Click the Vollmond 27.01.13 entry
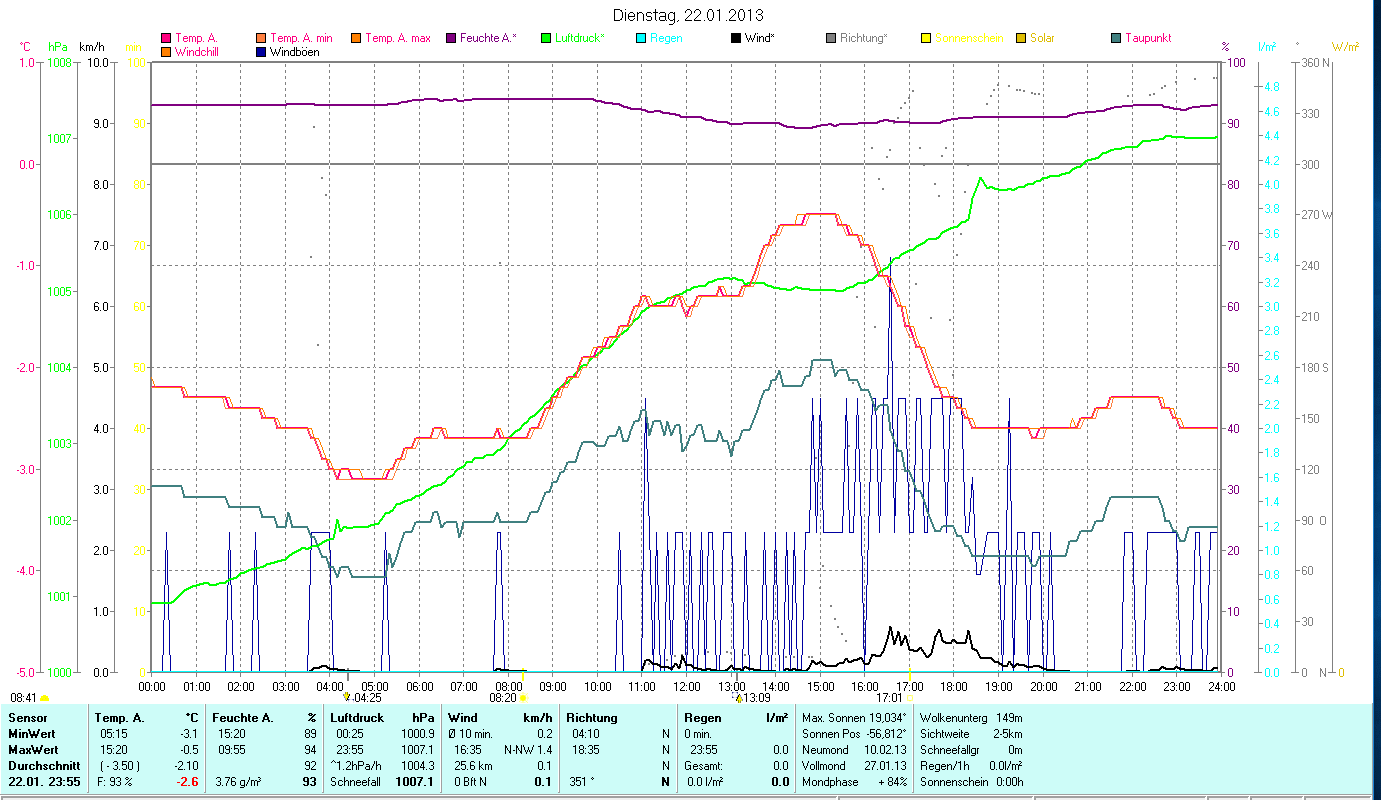Image resolution: width=1381 pixels, height=800 pixels. [855, 766]
